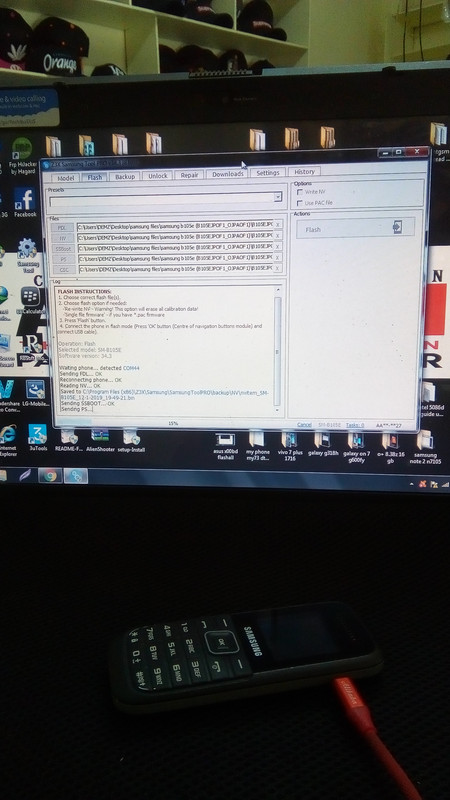This screenshot has width=450, height=800.
Task: Click the CSC file browse button
Action: [62, 269]
